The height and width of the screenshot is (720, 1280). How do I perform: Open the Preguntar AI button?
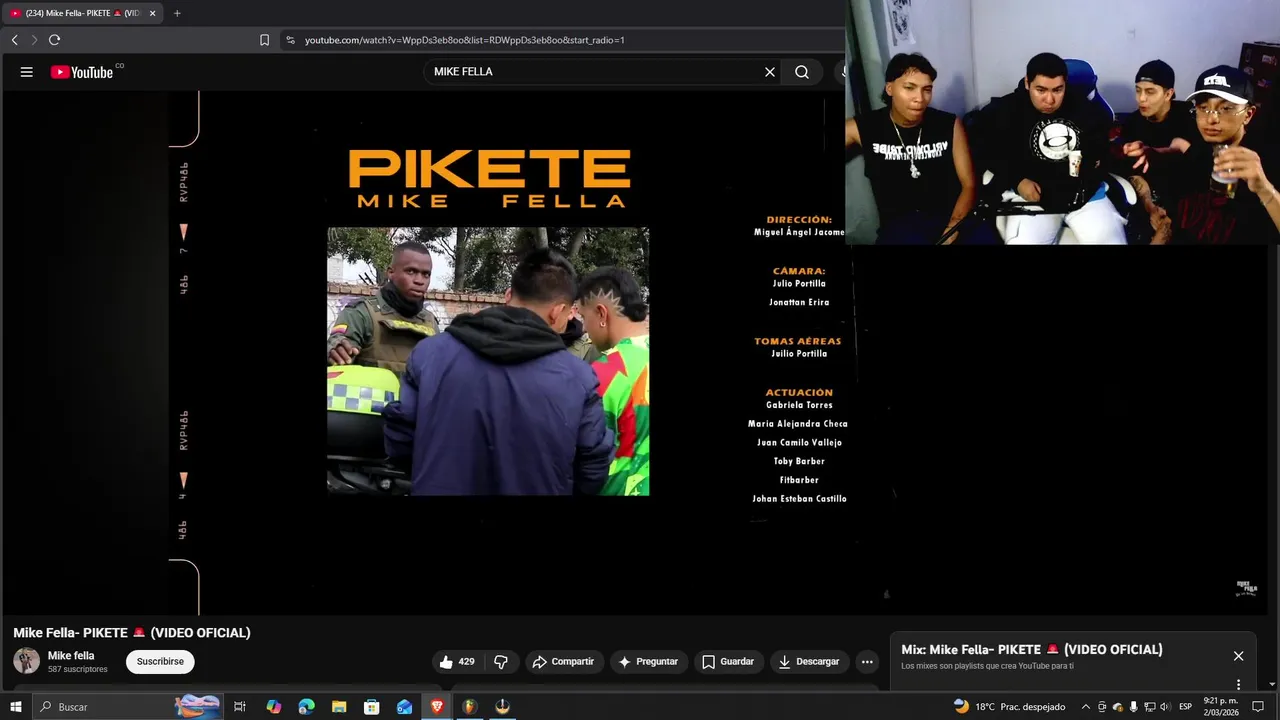click(648, 662)
